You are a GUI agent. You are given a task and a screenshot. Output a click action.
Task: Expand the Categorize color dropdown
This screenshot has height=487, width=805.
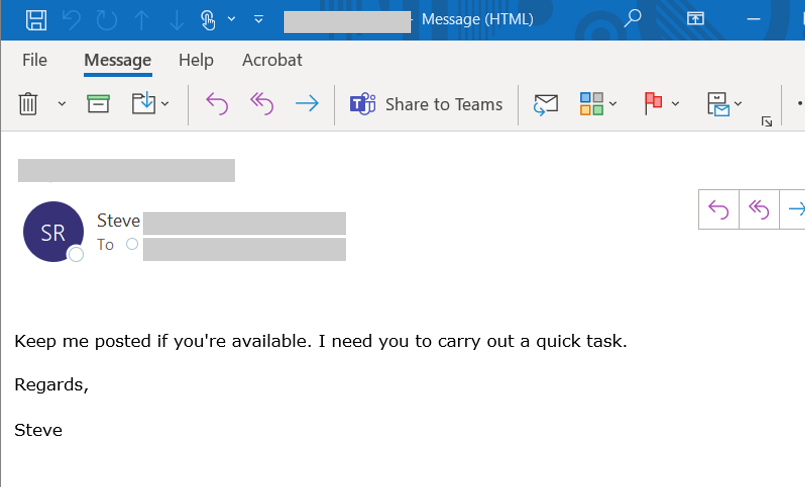coord(613,103)
